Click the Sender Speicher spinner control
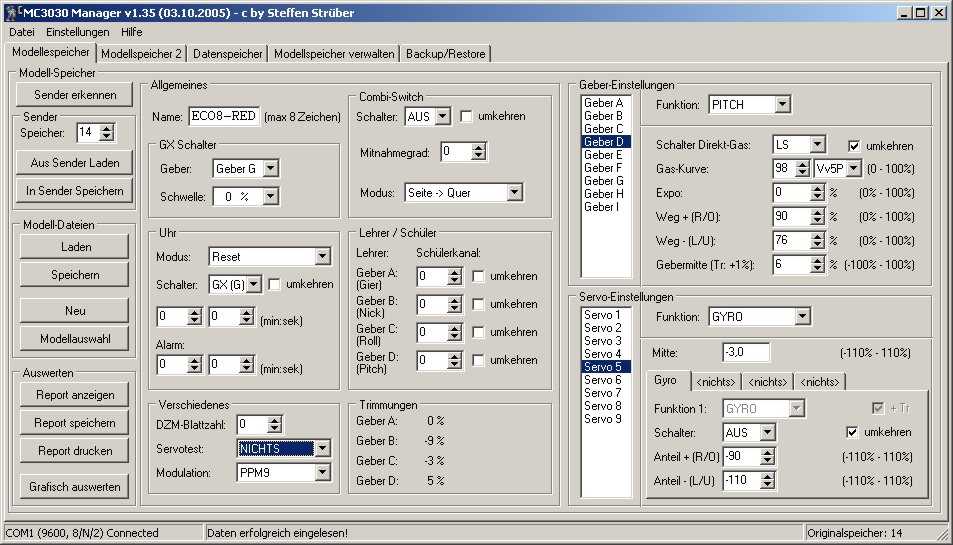 pyautogui.click(x=106, y=132)
